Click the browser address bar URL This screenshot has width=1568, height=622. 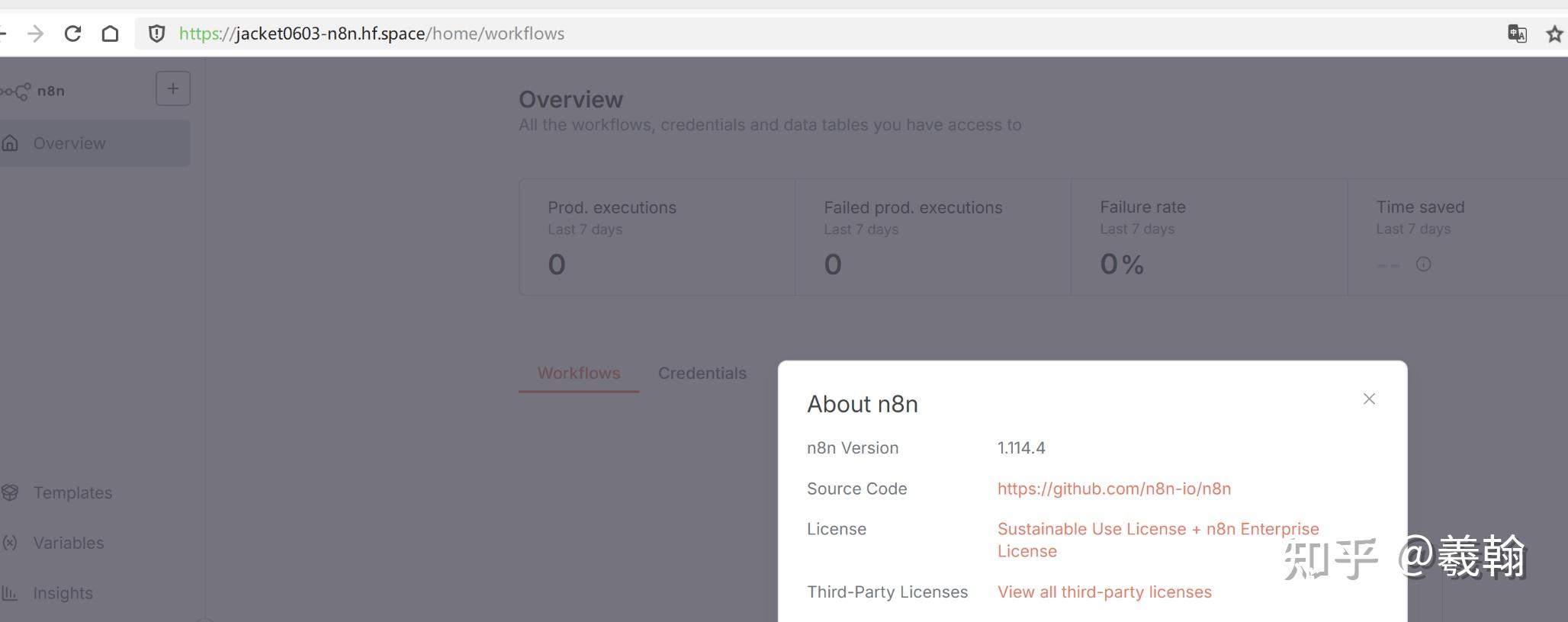click(371, 34)
